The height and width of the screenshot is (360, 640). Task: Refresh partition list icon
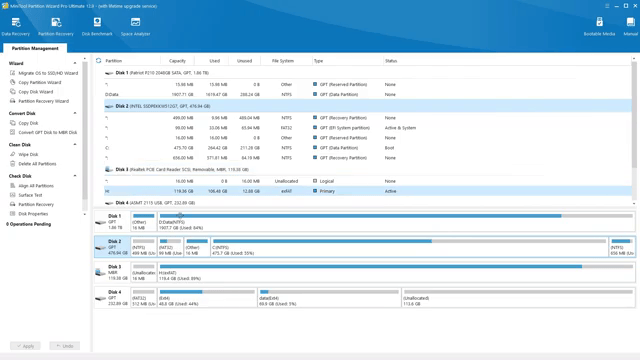click(x=98, y=60)
